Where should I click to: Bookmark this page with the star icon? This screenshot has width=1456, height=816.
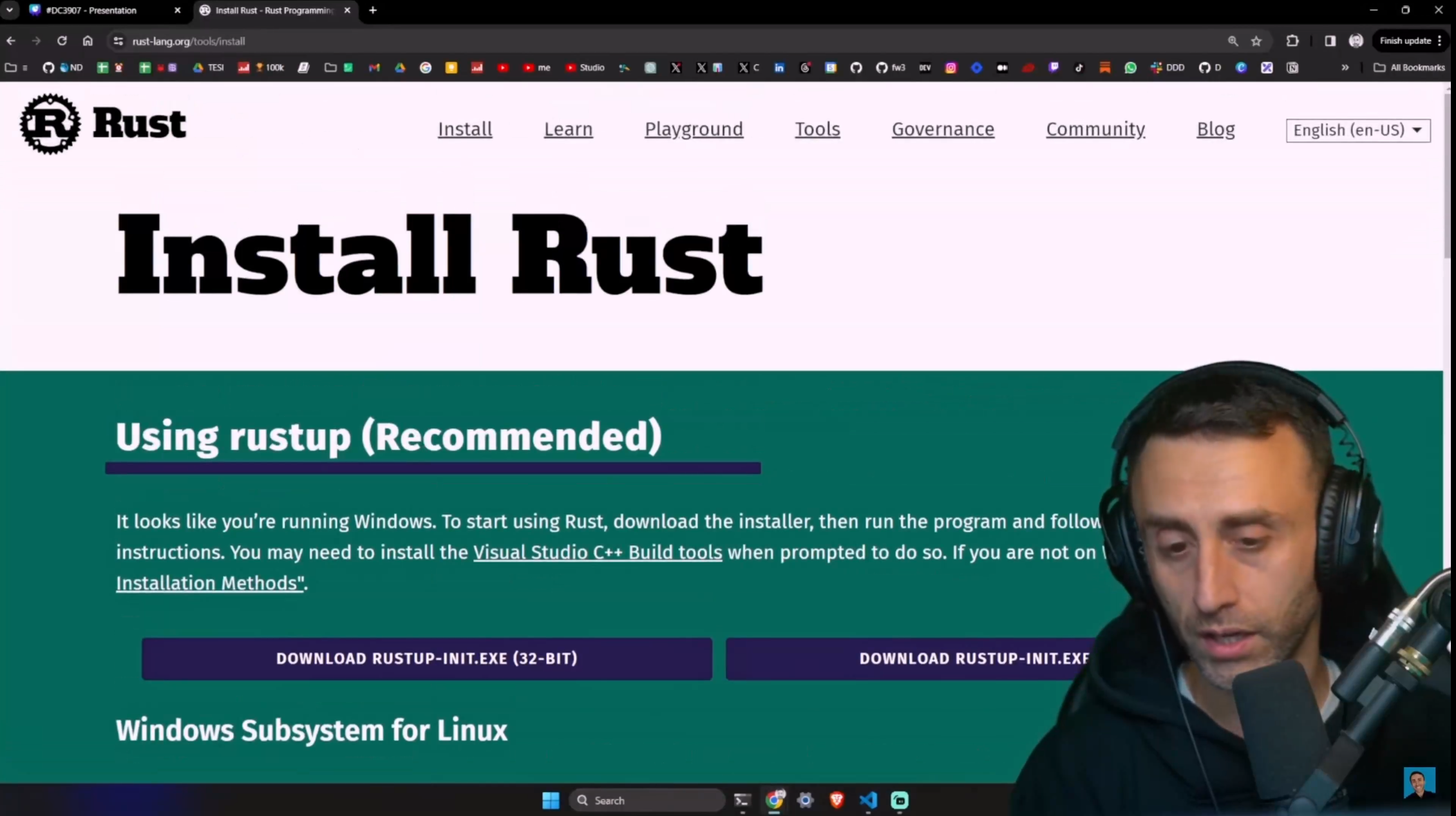[1256, 41]
